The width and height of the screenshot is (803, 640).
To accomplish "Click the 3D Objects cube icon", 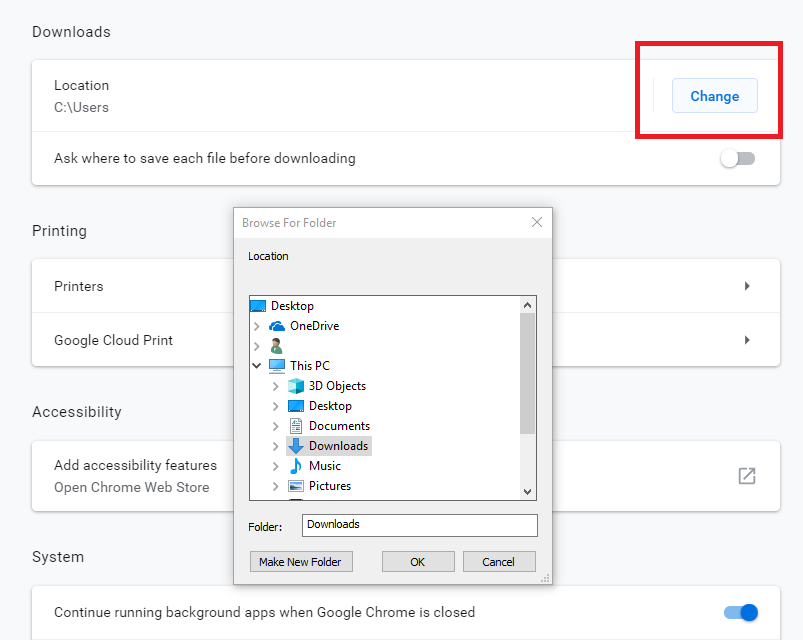I will pos(295,386).
